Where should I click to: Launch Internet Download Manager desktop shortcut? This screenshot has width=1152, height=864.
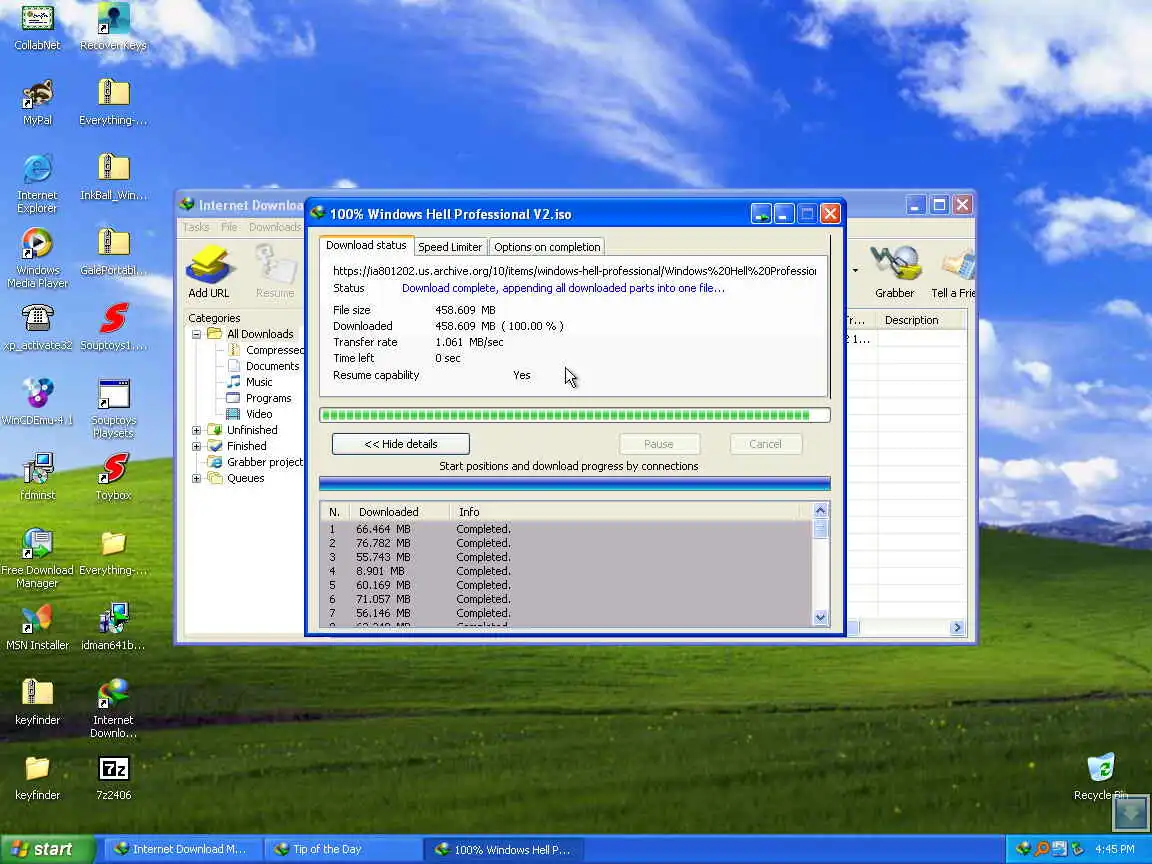click(x=113, y=708)
